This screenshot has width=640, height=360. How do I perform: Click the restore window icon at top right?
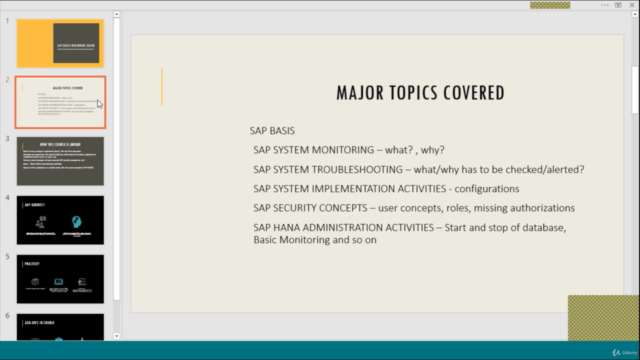(x=618, y=5)
